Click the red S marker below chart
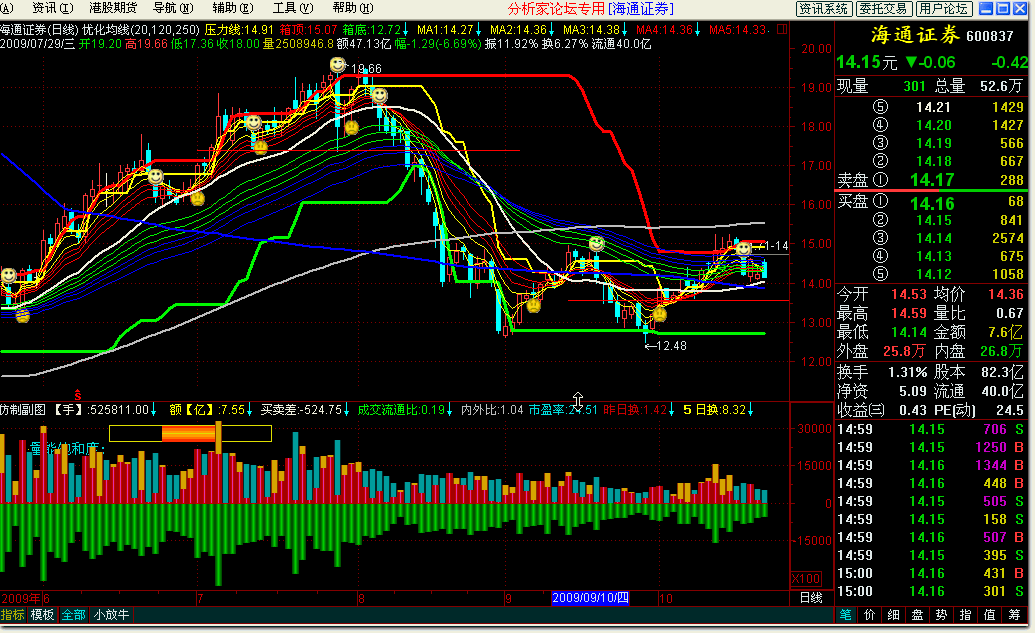 (77, 395)
